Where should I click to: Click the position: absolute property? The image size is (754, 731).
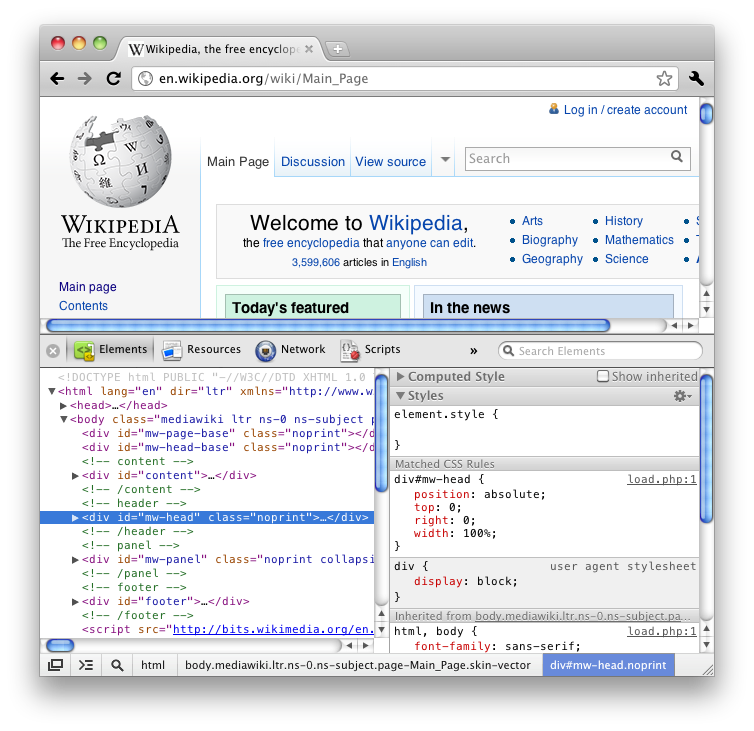[x=479, y=494]
